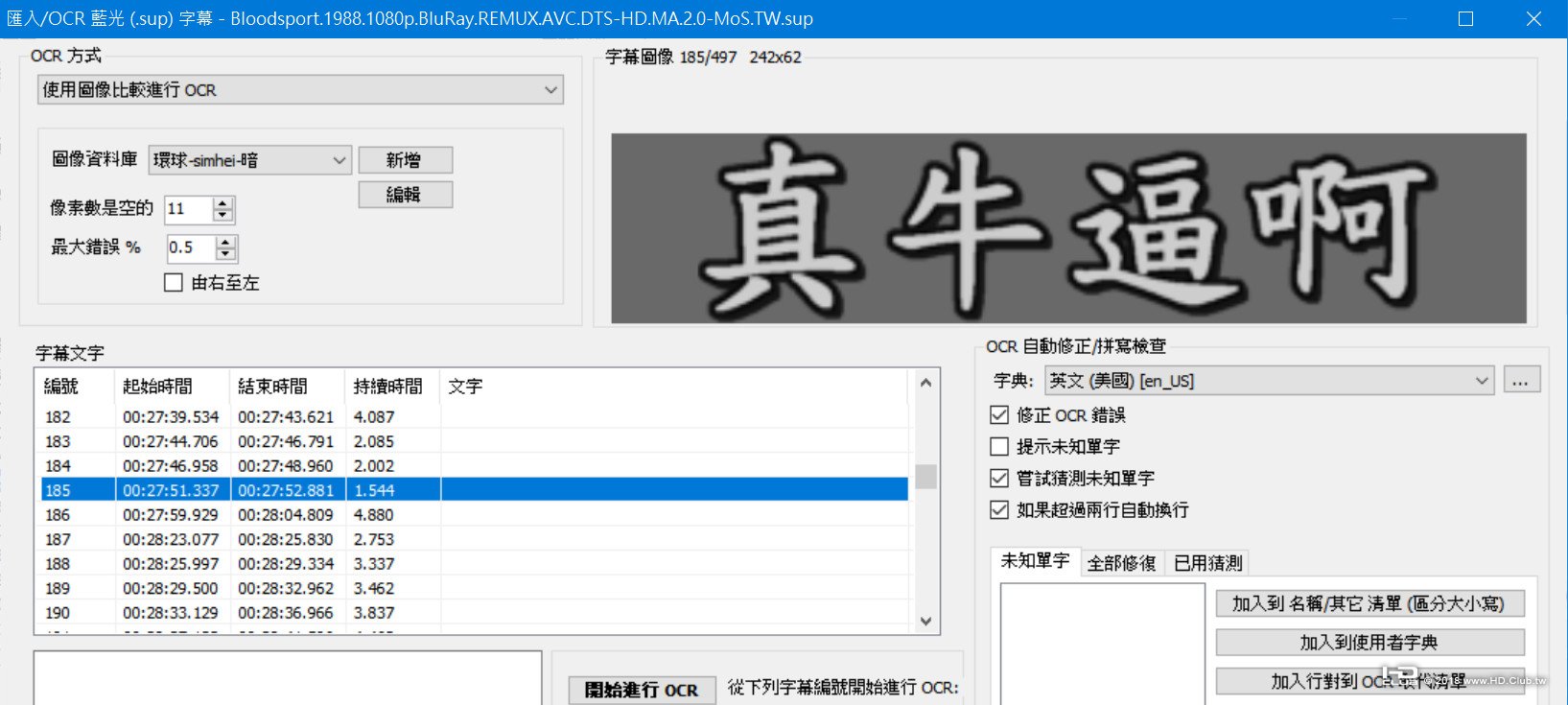Click the 像素數是空的 input field showing 11

(189, 209)
